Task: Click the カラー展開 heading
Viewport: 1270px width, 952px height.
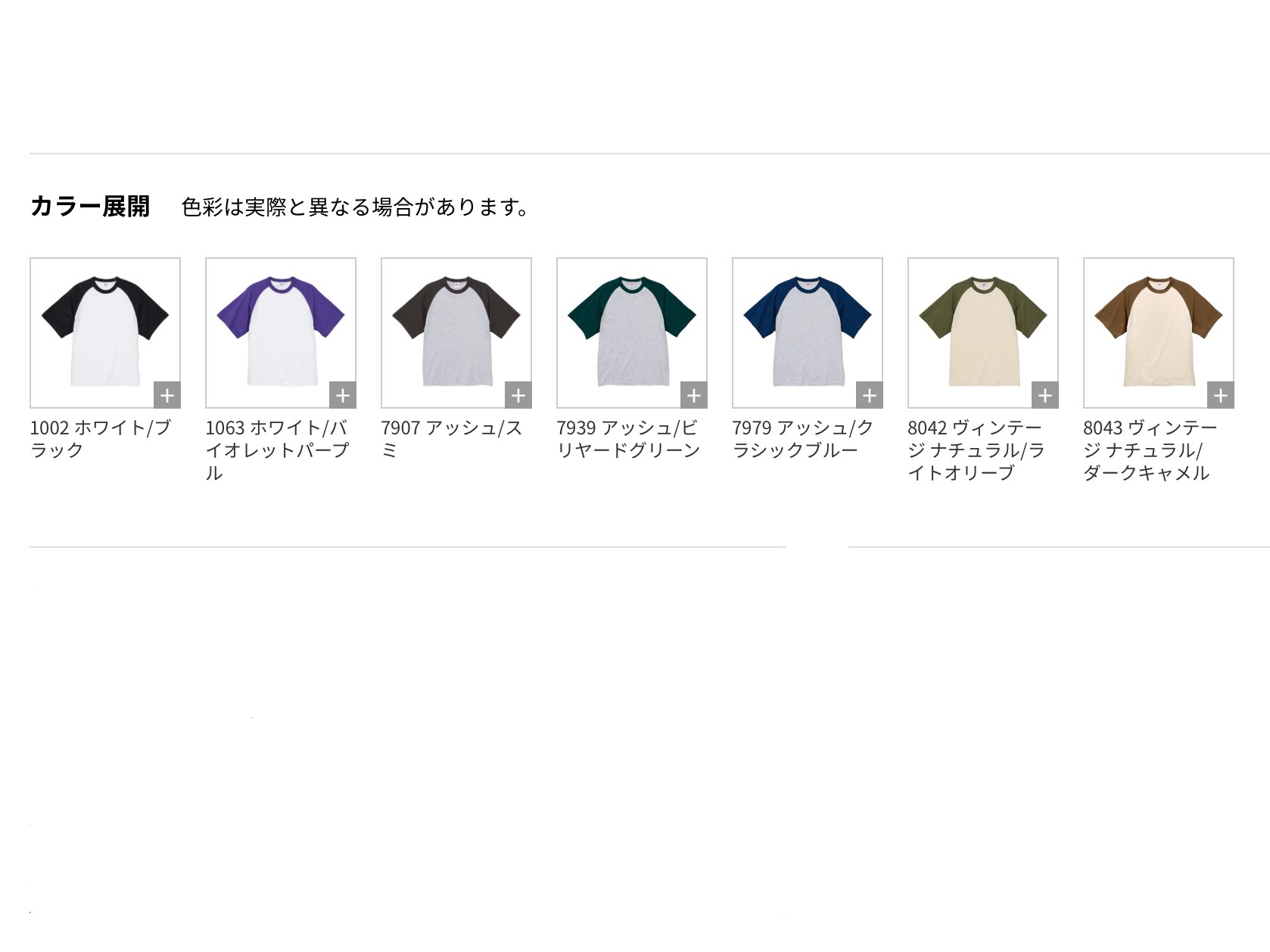Action: click(x=90, y=206)
